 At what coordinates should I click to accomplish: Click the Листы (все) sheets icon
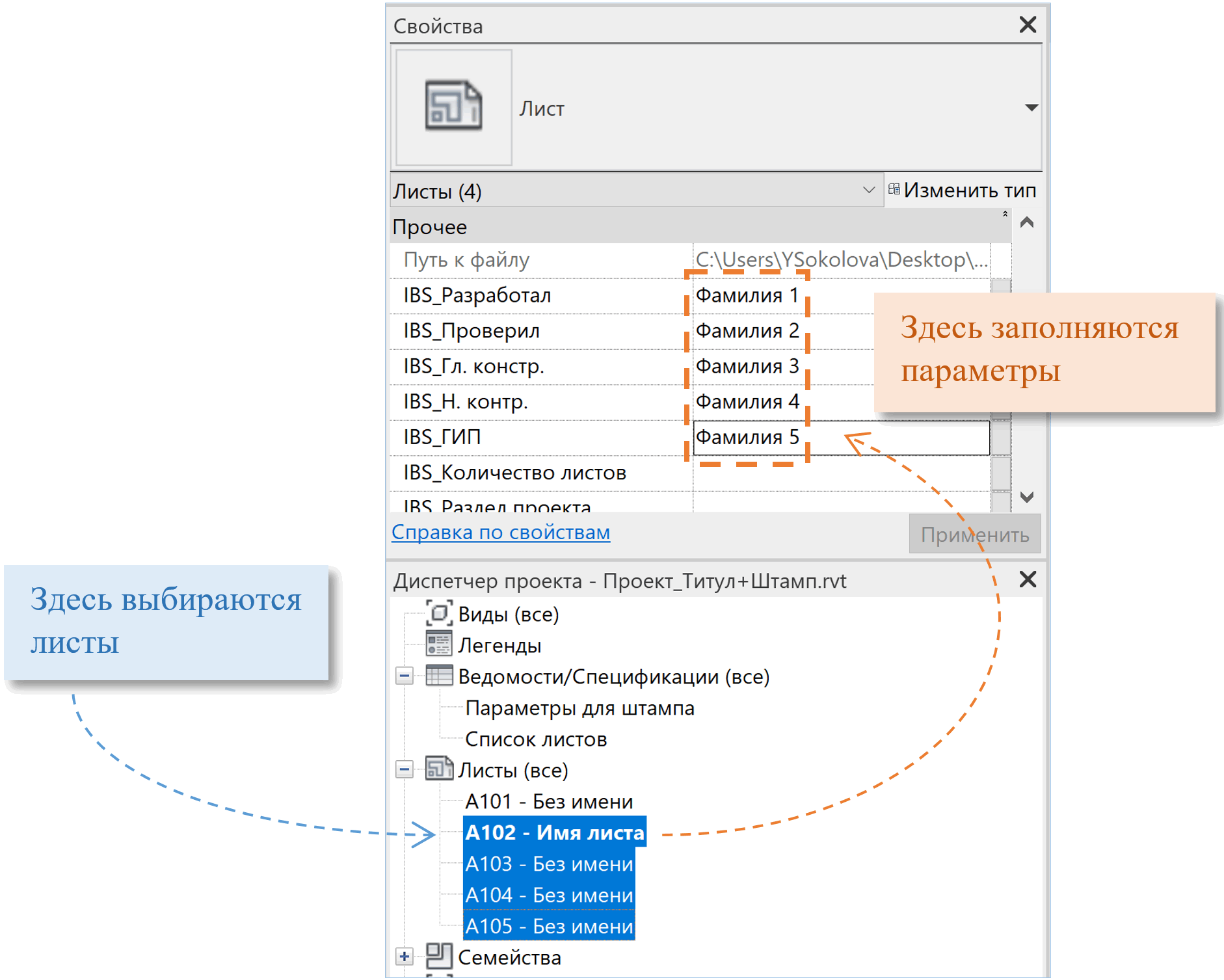coord(439,769)
